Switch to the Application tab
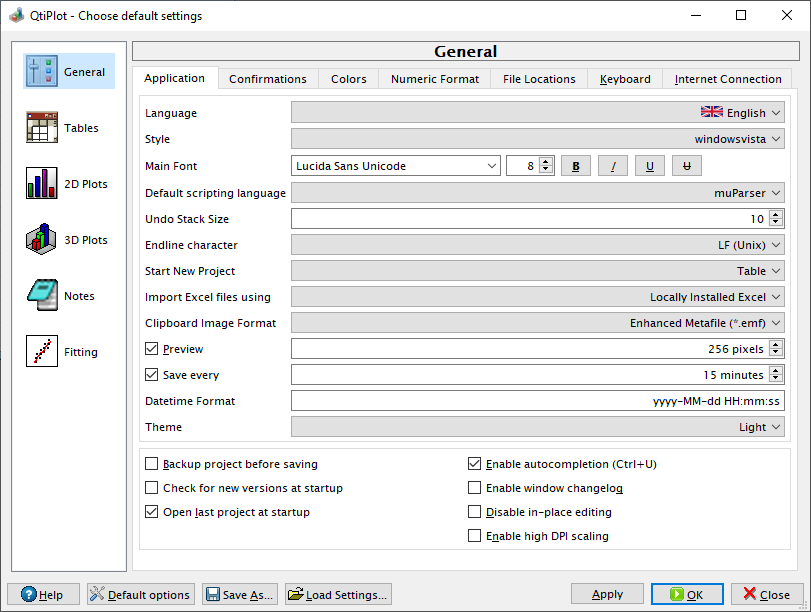This screenshot has width=811, height=612. (x=174, y=78)
